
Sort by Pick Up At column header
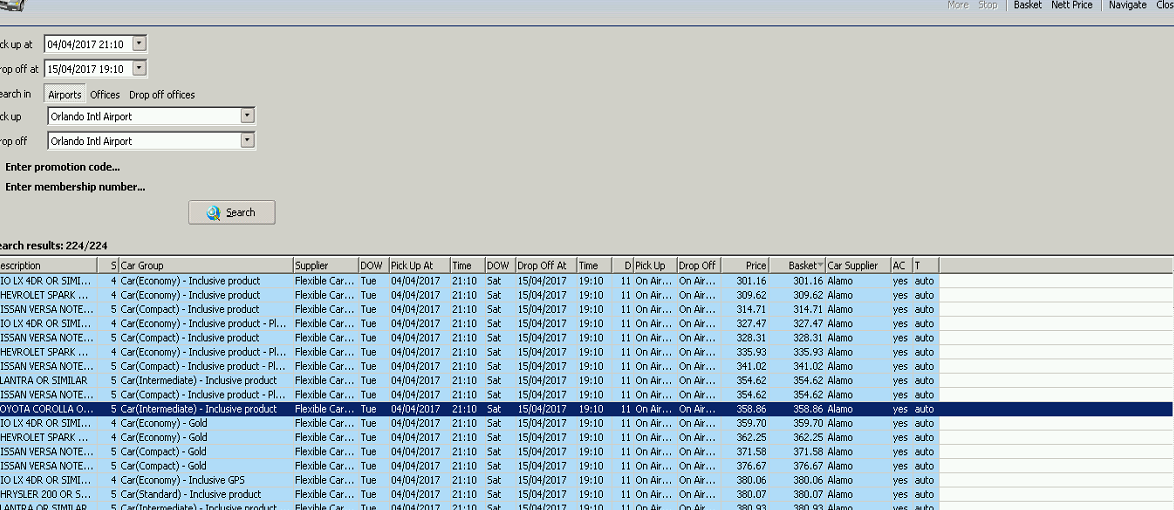coord(419,265)
